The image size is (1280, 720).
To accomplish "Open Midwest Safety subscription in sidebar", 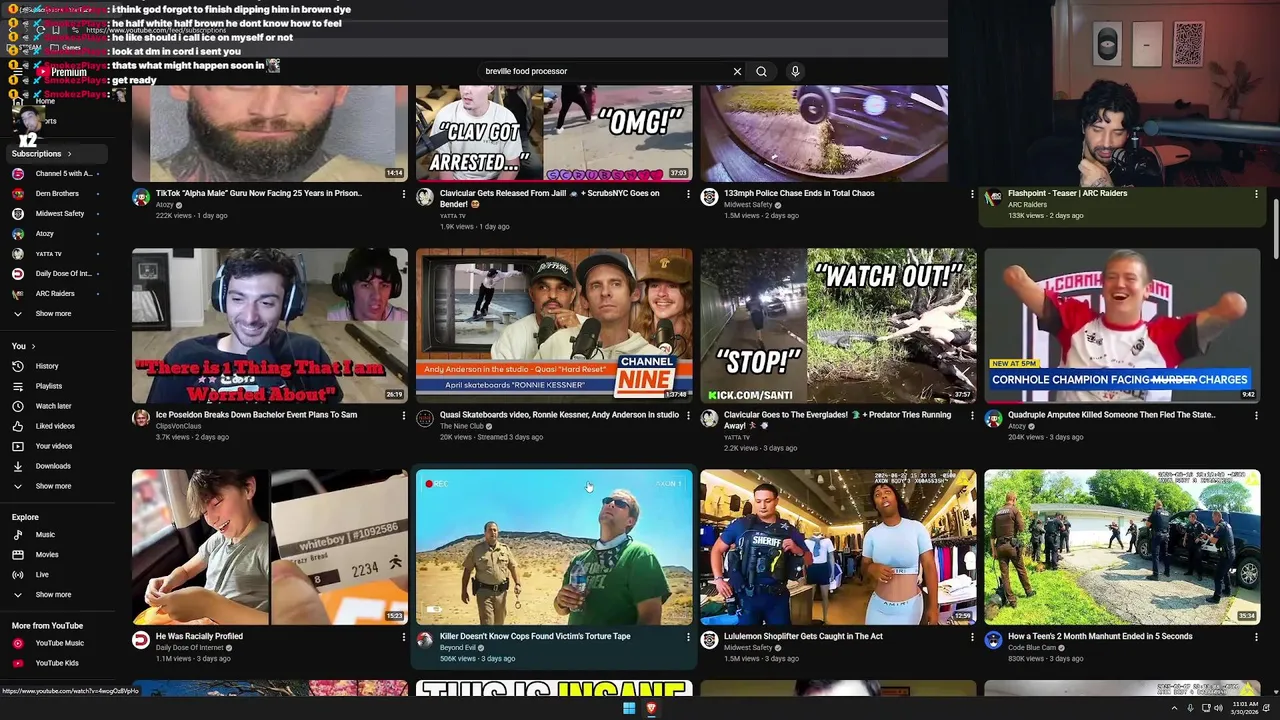I will 58,213.
